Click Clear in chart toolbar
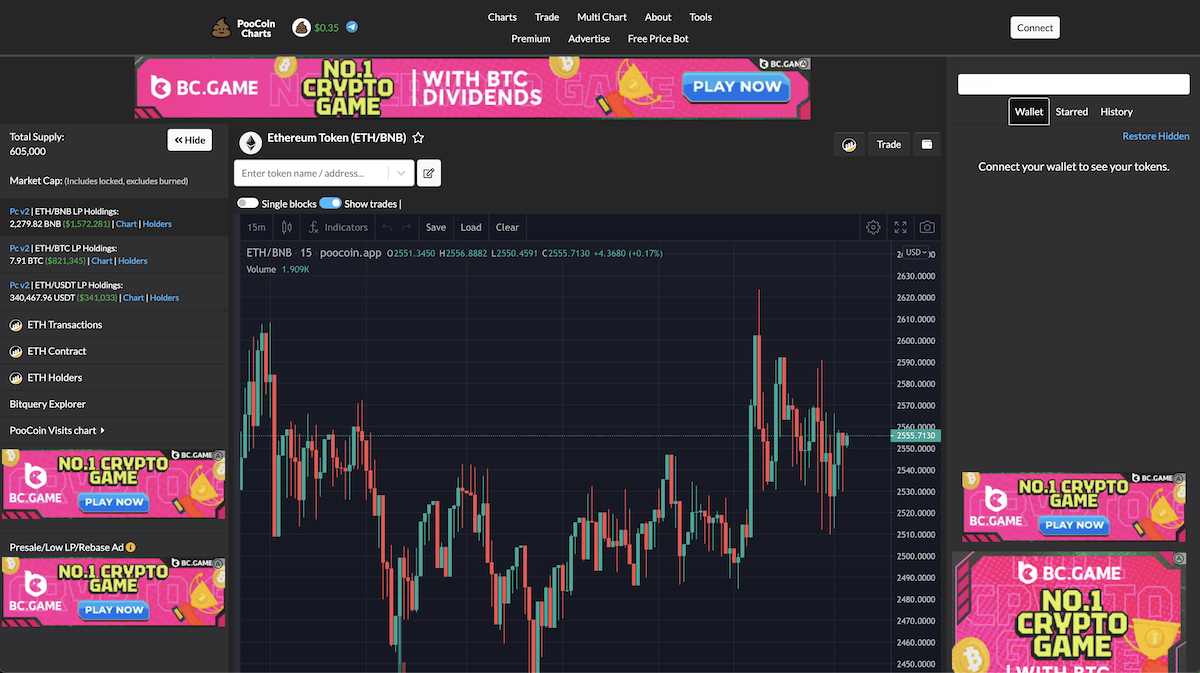Image resolution: width=1200 pixels, height=673 pixels. (507, 227)
